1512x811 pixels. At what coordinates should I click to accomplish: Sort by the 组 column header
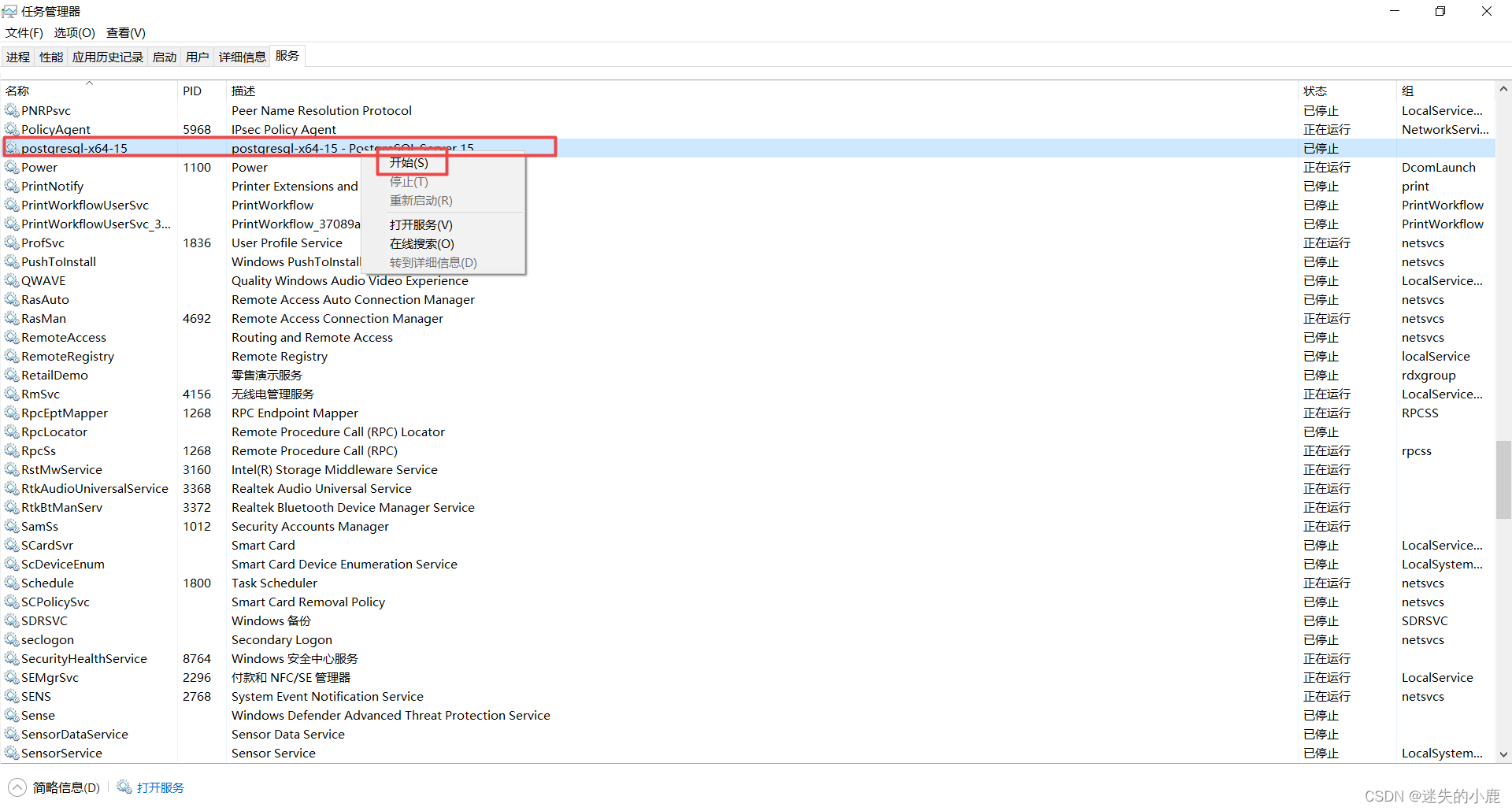coord(1445,91)
